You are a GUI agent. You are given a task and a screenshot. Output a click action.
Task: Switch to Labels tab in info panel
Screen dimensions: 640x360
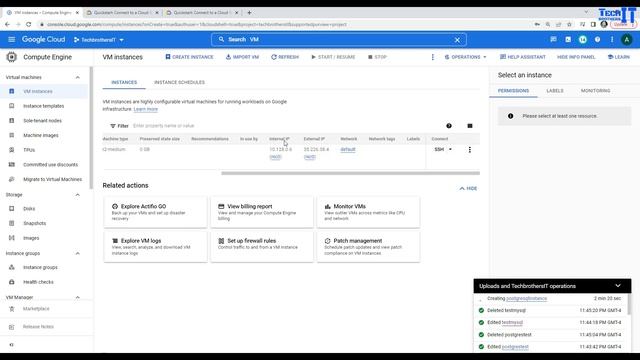(555, 91)
